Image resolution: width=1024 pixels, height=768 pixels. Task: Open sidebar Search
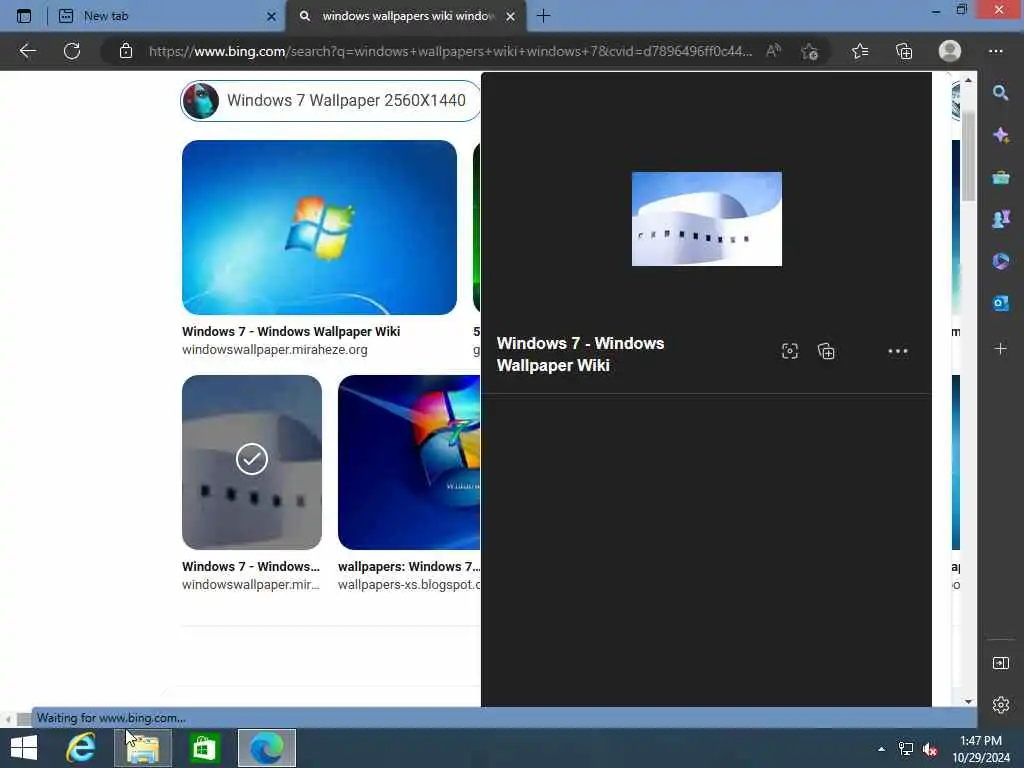[1000, 93]
